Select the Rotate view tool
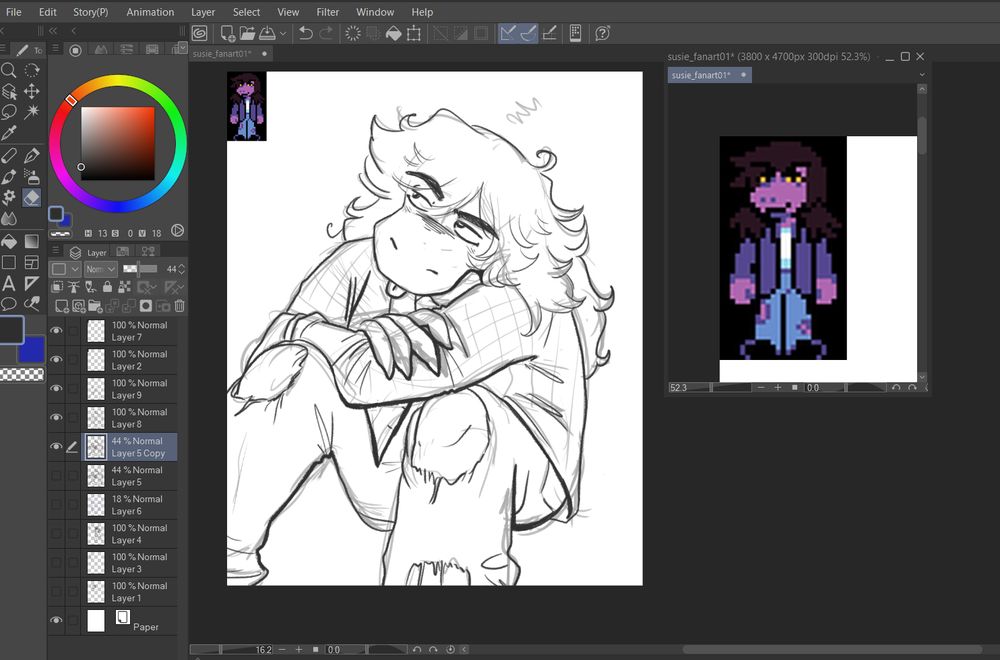The height and width of the screenshot is (660, 1000). pyautogui.click(x=32, y=70)
